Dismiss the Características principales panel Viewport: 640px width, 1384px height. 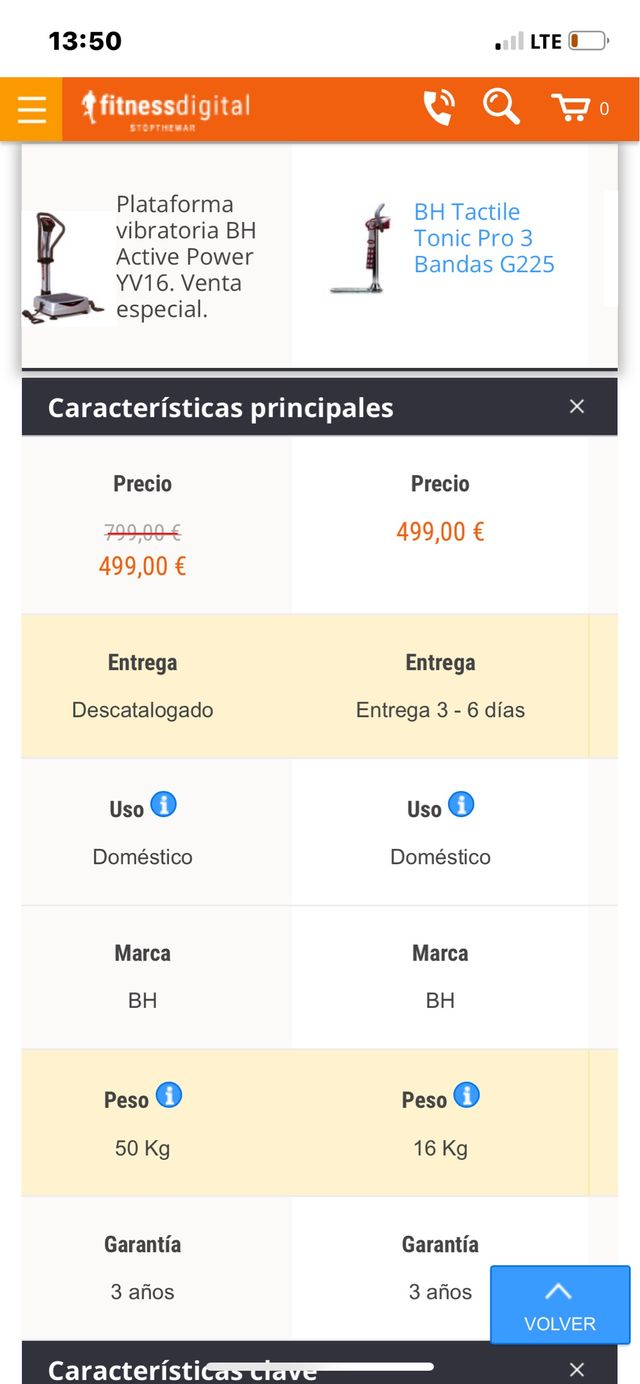576,406
